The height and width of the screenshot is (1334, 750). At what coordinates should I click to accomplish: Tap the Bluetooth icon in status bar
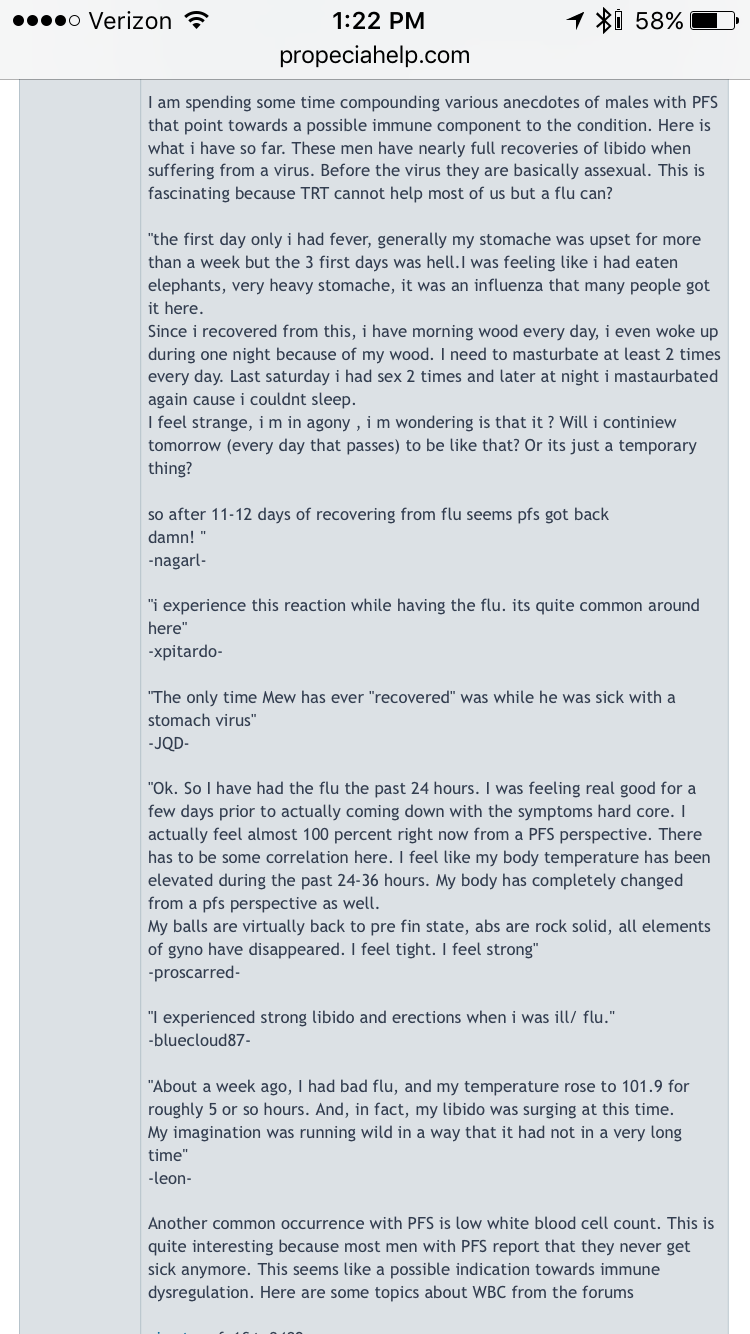[606, 20]
